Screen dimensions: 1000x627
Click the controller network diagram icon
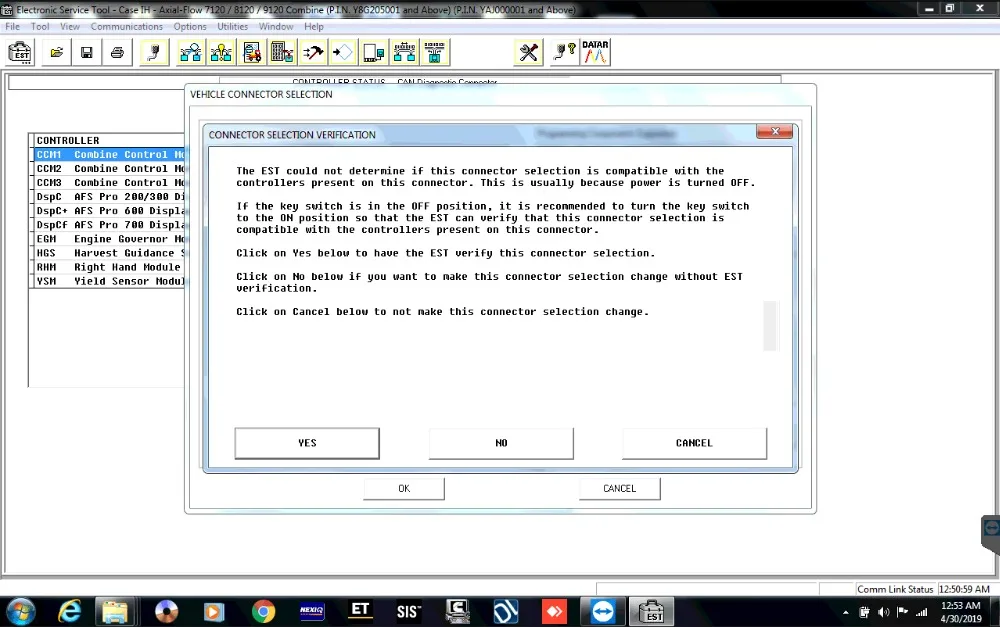190,52
